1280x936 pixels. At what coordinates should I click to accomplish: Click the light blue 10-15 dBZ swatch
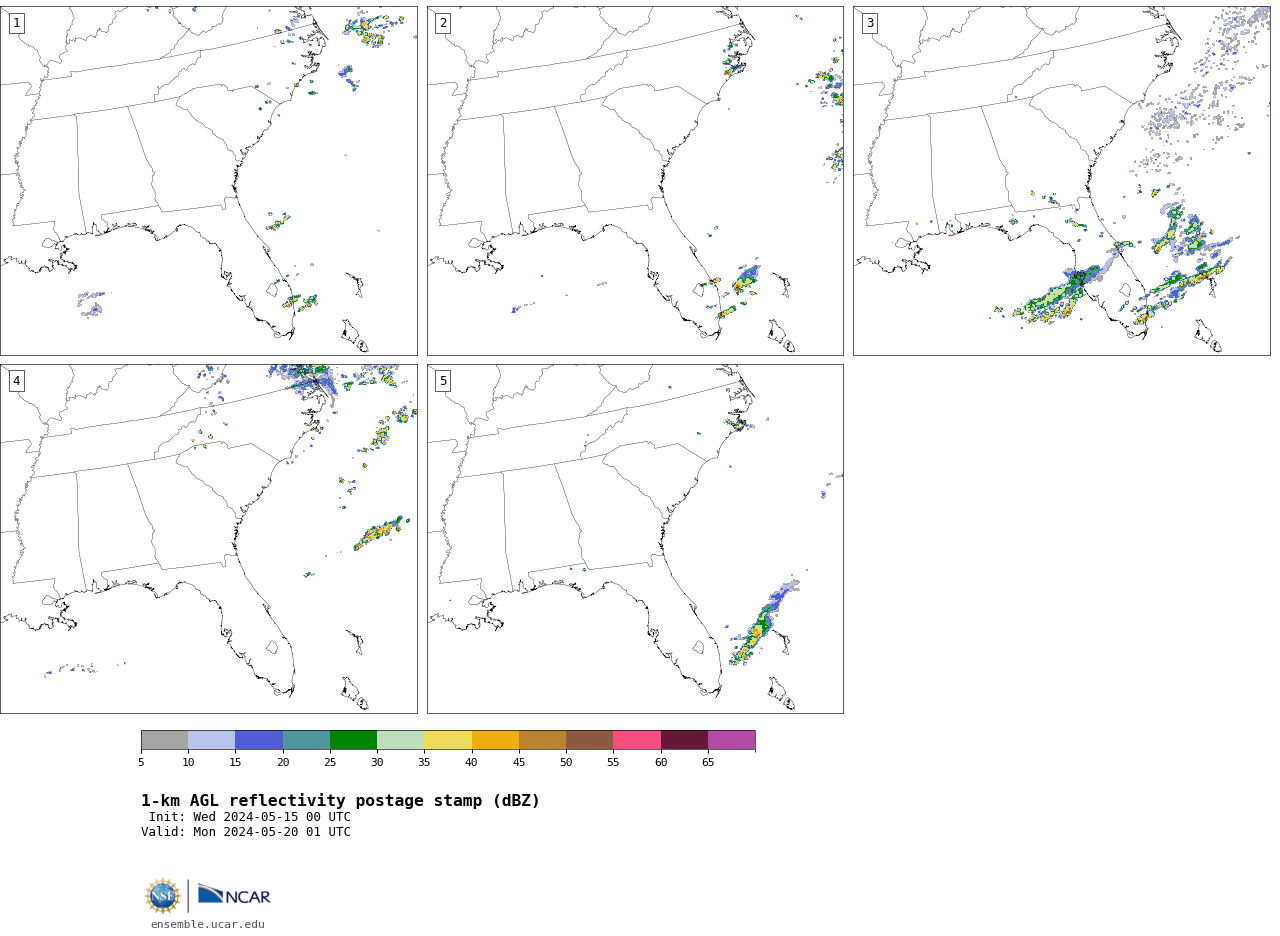[x=212, y=740]
